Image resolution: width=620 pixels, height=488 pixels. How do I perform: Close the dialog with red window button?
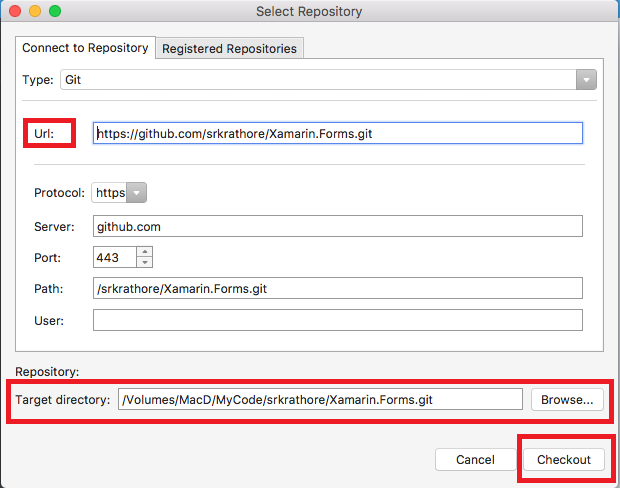tap(15, 11)
